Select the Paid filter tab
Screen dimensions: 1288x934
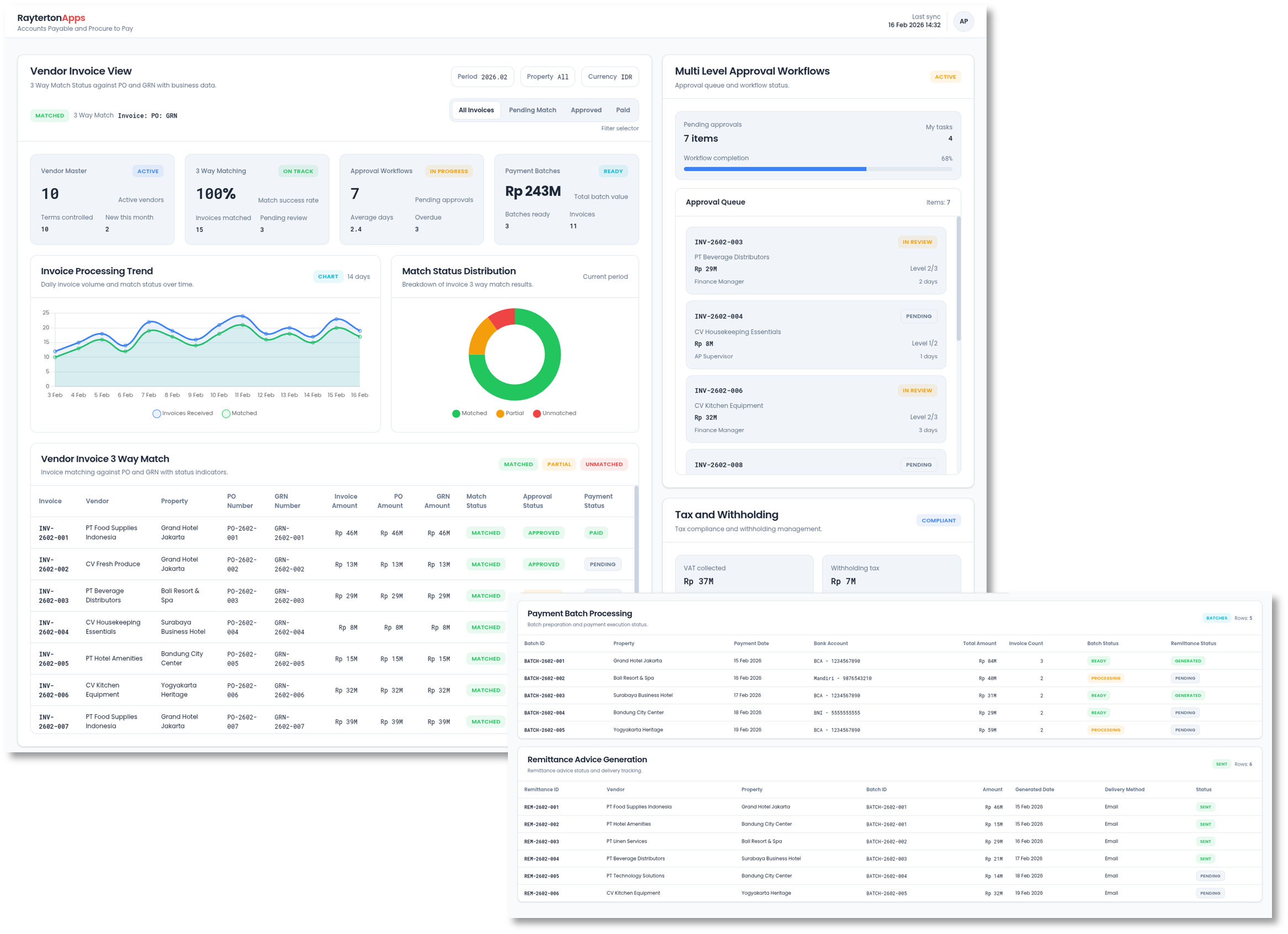(x=622, y=110)
